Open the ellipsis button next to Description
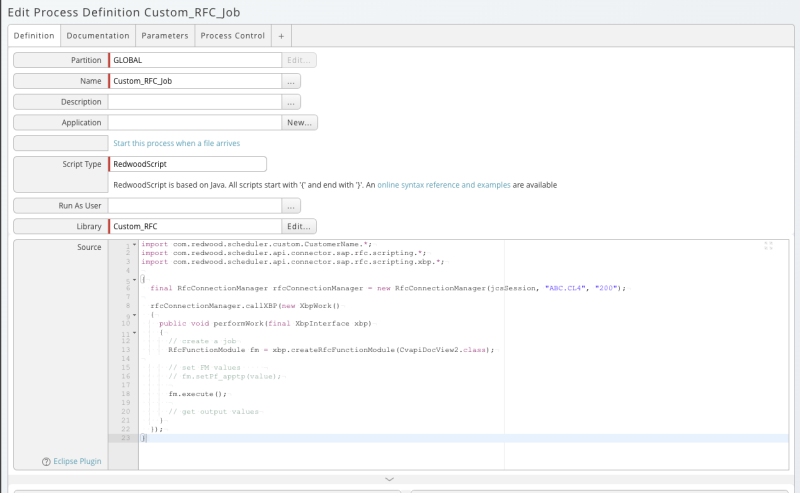This screenshot has height=493, width=800. tap(291, 102)
